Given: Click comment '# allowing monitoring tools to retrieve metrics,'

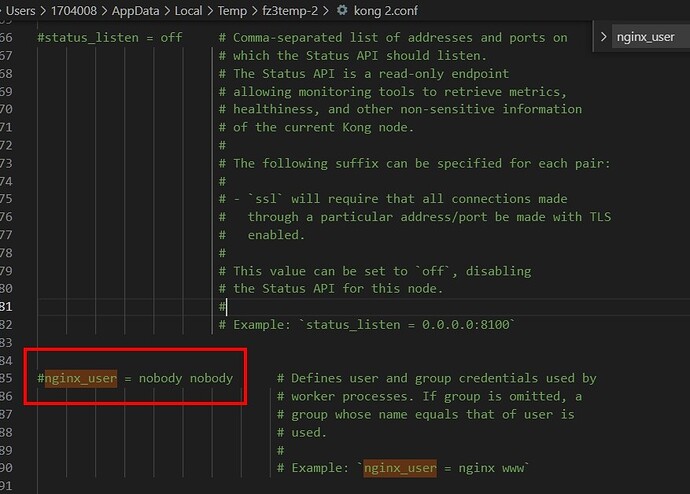Looking at the screenshot, I should point(393,92).
